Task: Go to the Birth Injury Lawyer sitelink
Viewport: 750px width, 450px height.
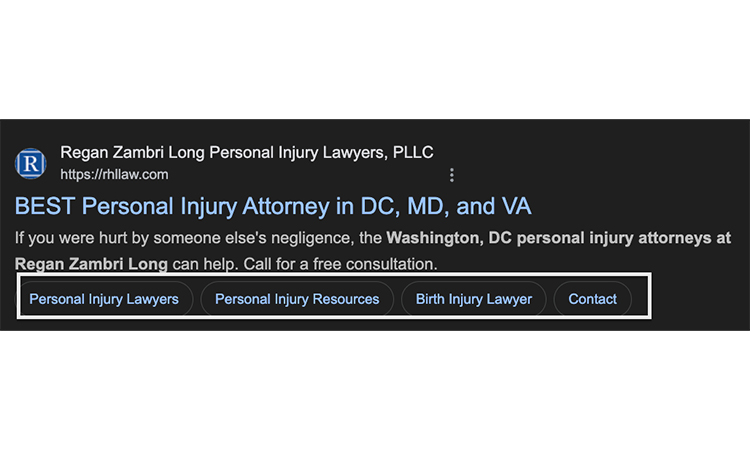Action: (x=474, y=298)
